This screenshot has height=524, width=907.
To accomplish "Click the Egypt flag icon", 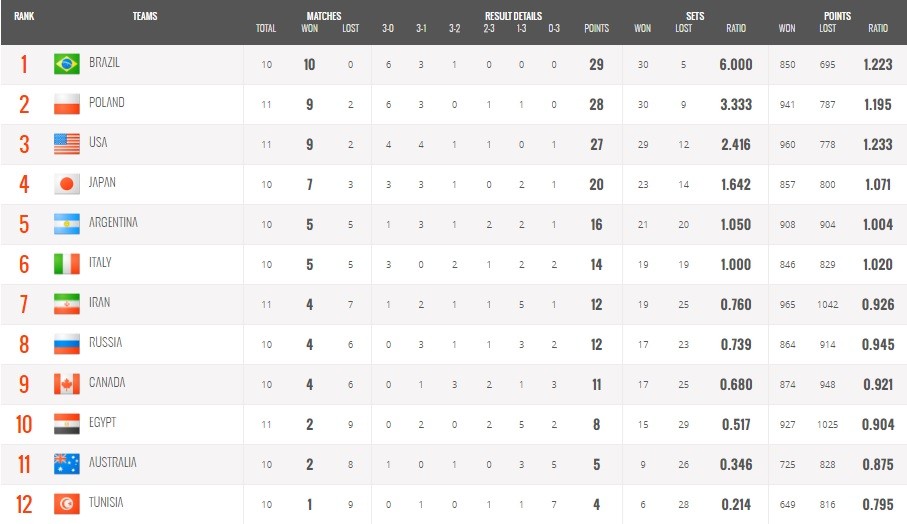I will tap(67, 424).
